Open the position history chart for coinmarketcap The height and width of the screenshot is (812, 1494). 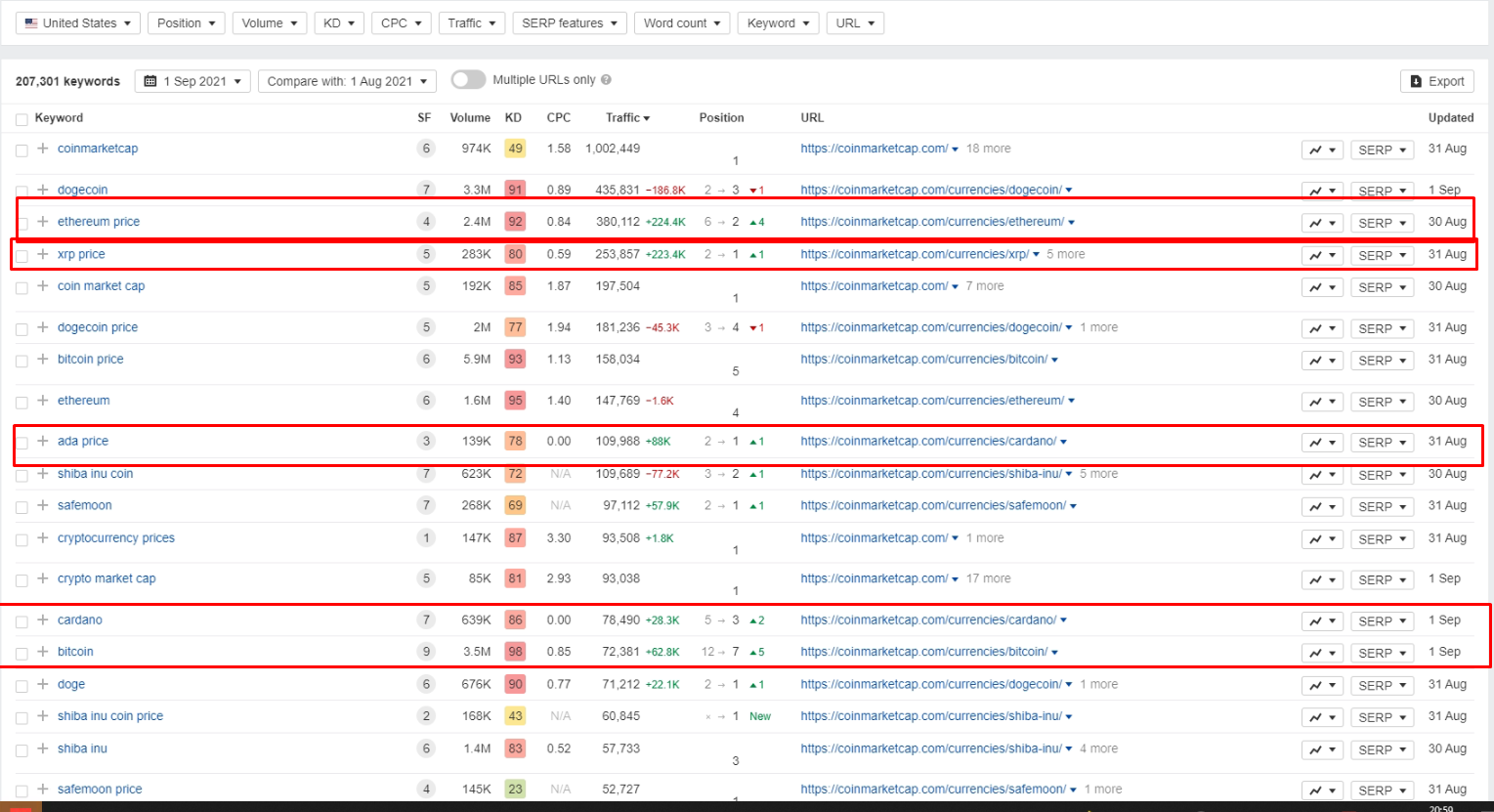tap(1322, 150)
